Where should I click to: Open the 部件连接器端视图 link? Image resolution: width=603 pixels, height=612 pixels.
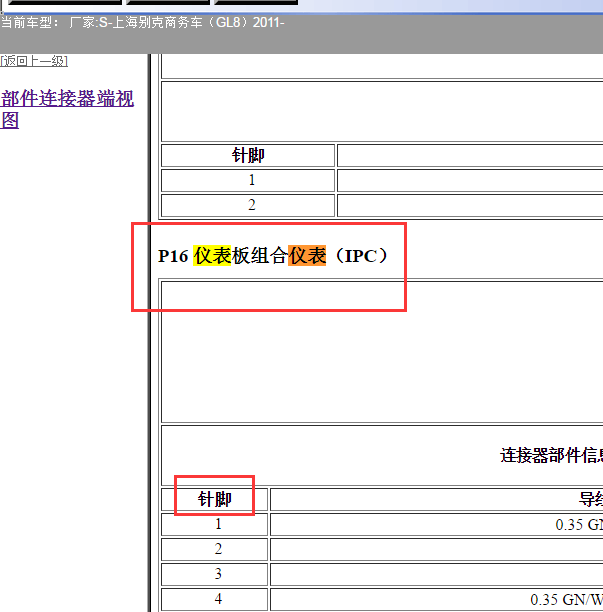coord(67,109)
